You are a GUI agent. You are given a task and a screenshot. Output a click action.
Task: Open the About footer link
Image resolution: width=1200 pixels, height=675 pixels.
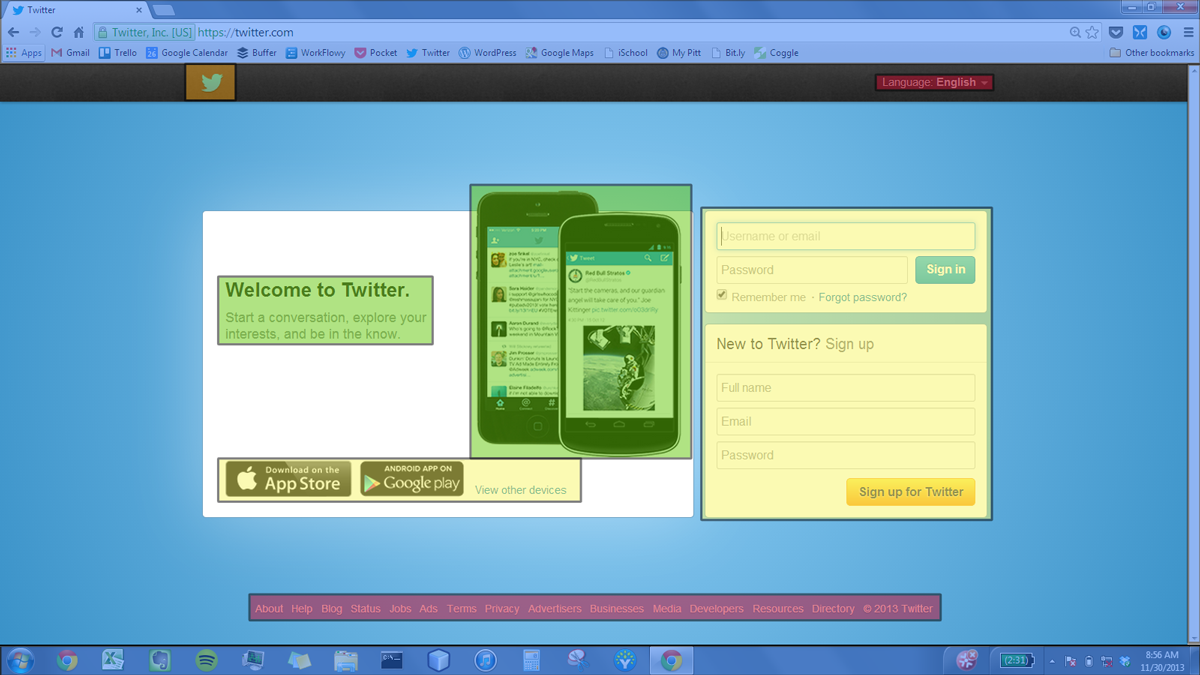click(269, 608)
